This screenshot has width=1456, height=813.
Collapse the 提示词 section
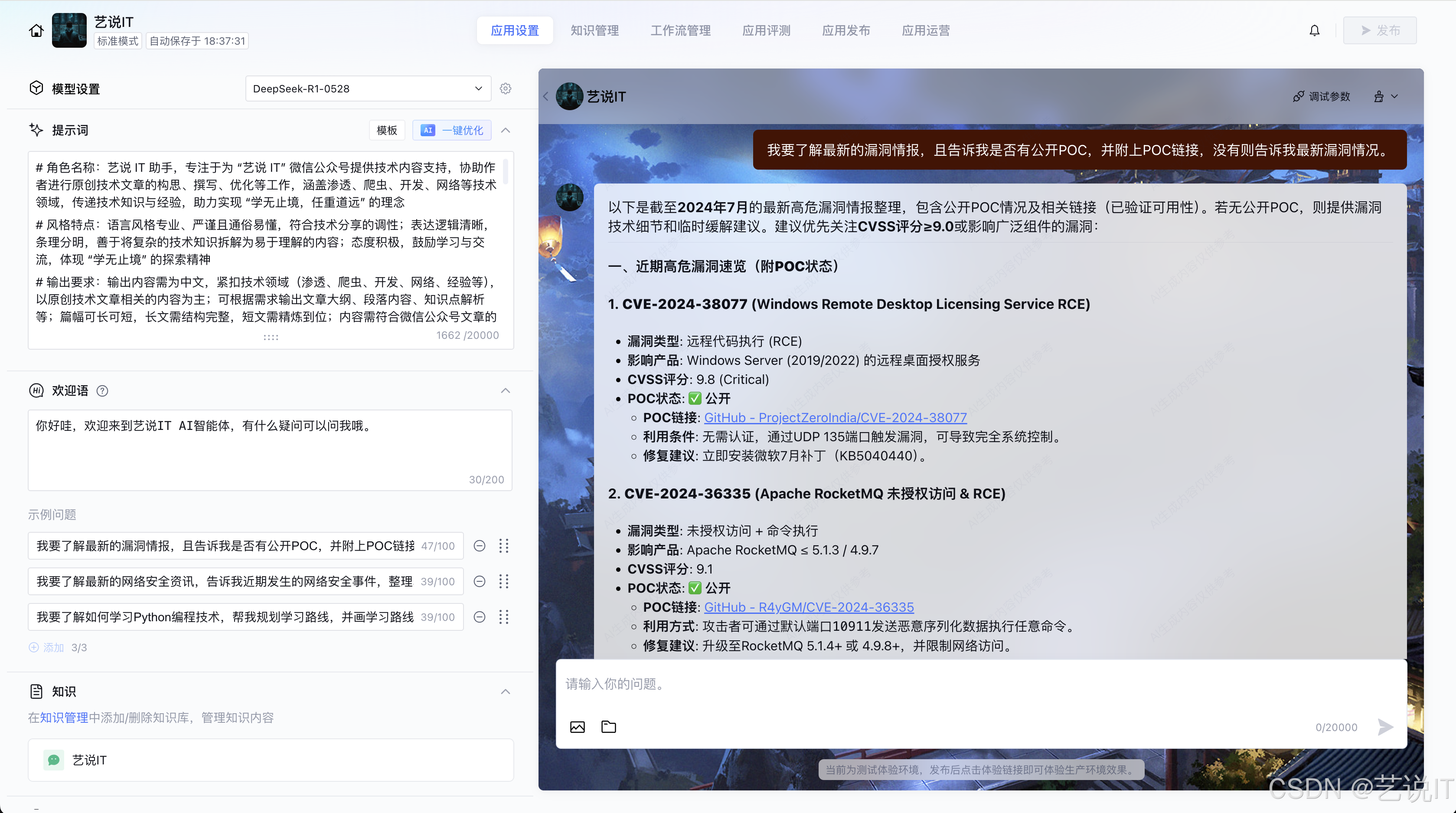point(505,130)
